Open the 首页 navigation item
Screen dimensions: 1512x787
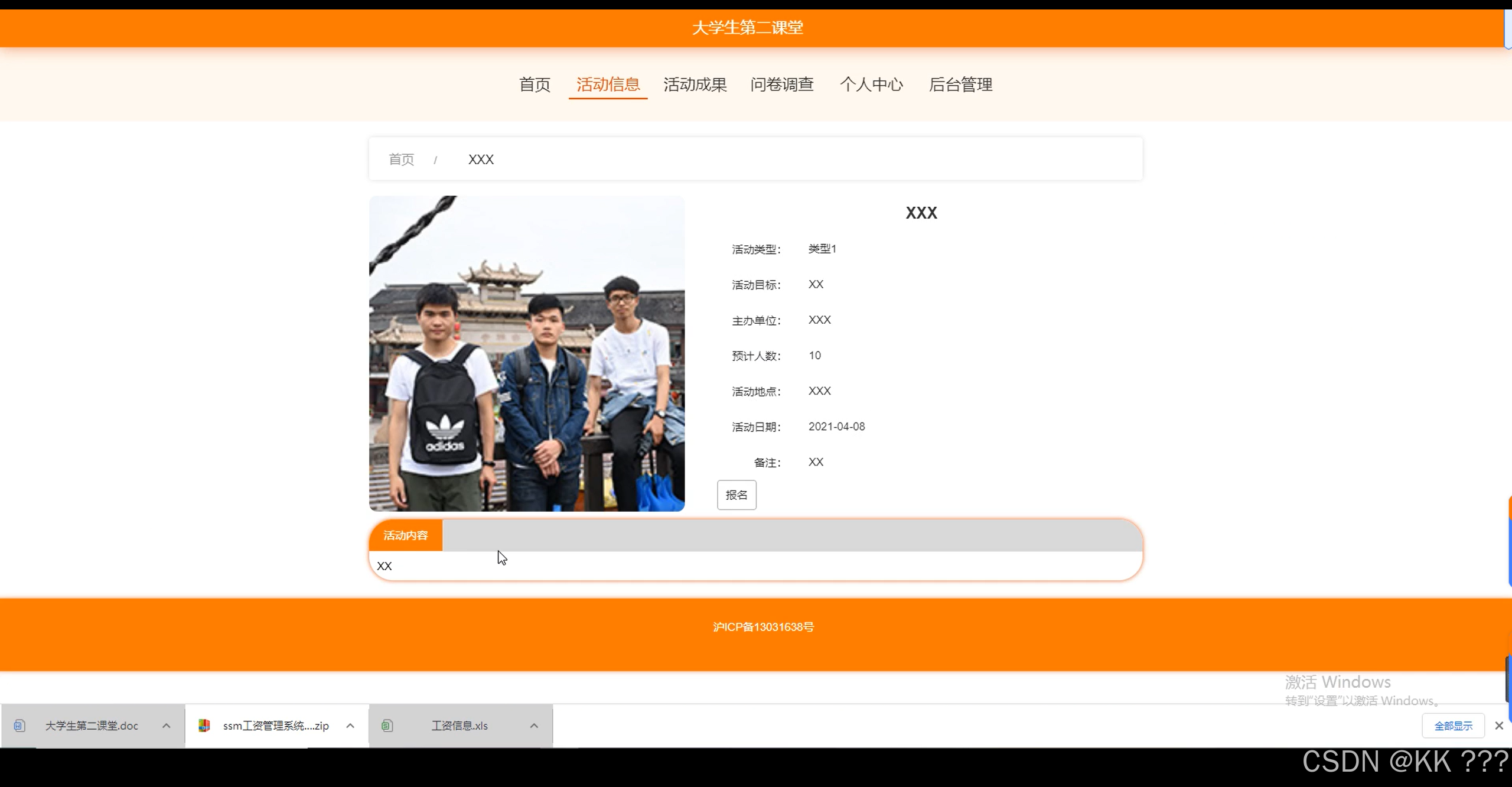point(534,84)
